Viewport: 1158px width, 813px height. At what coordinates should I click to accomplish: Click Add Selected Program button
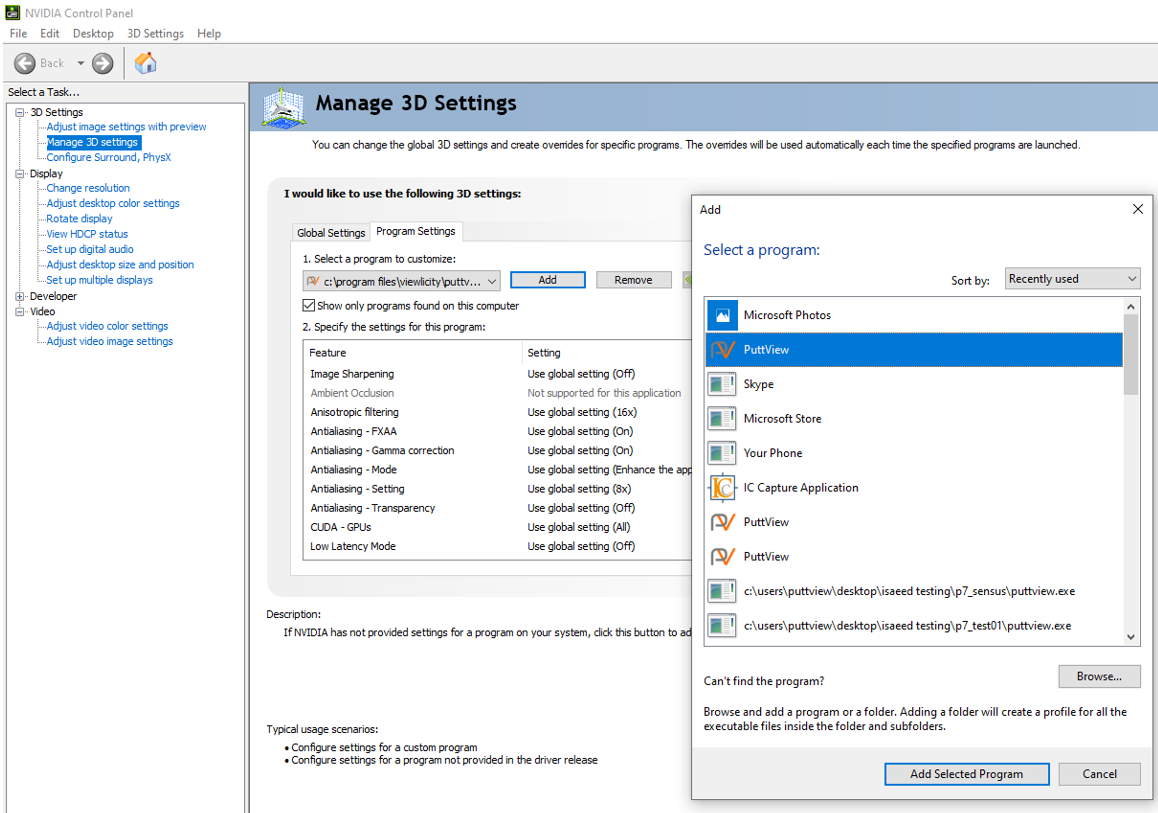pos(967,774)
